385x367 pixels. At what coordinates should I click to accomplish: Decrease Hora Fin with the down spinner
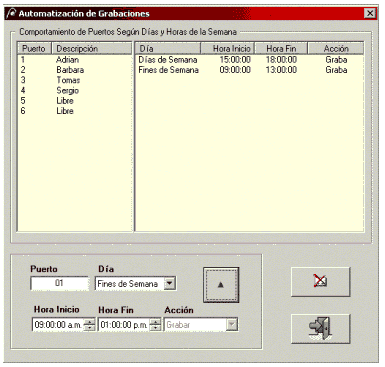[155, 327]
